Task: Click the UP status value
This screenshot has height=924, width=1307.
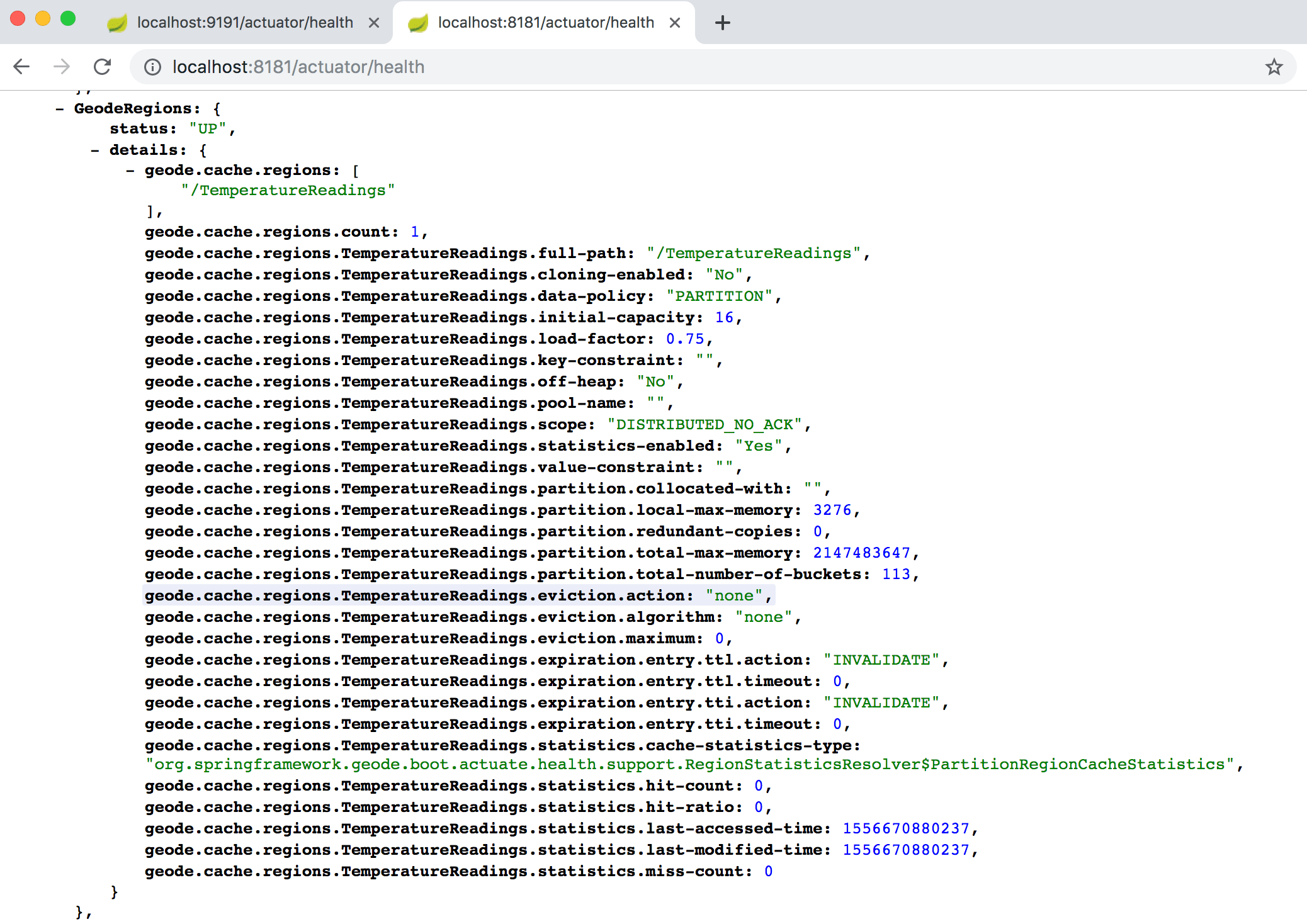Action: coord(208,128)
